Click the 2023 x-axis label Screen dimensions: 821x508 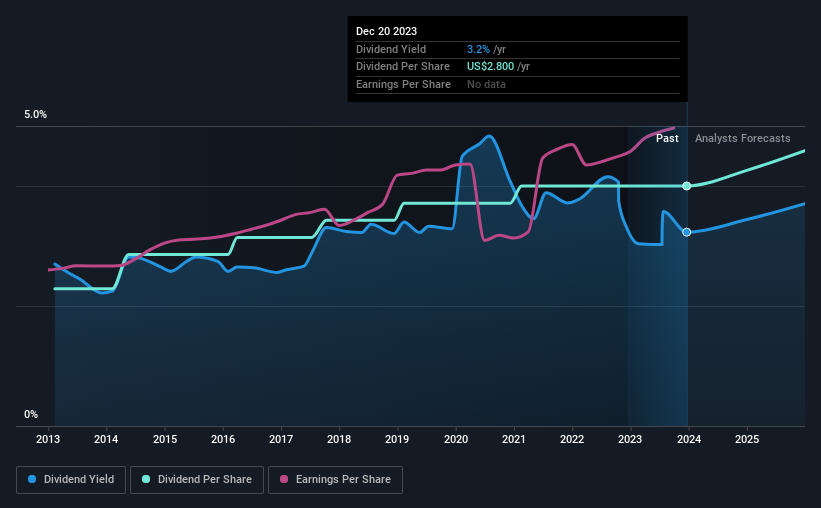point(630,439)
